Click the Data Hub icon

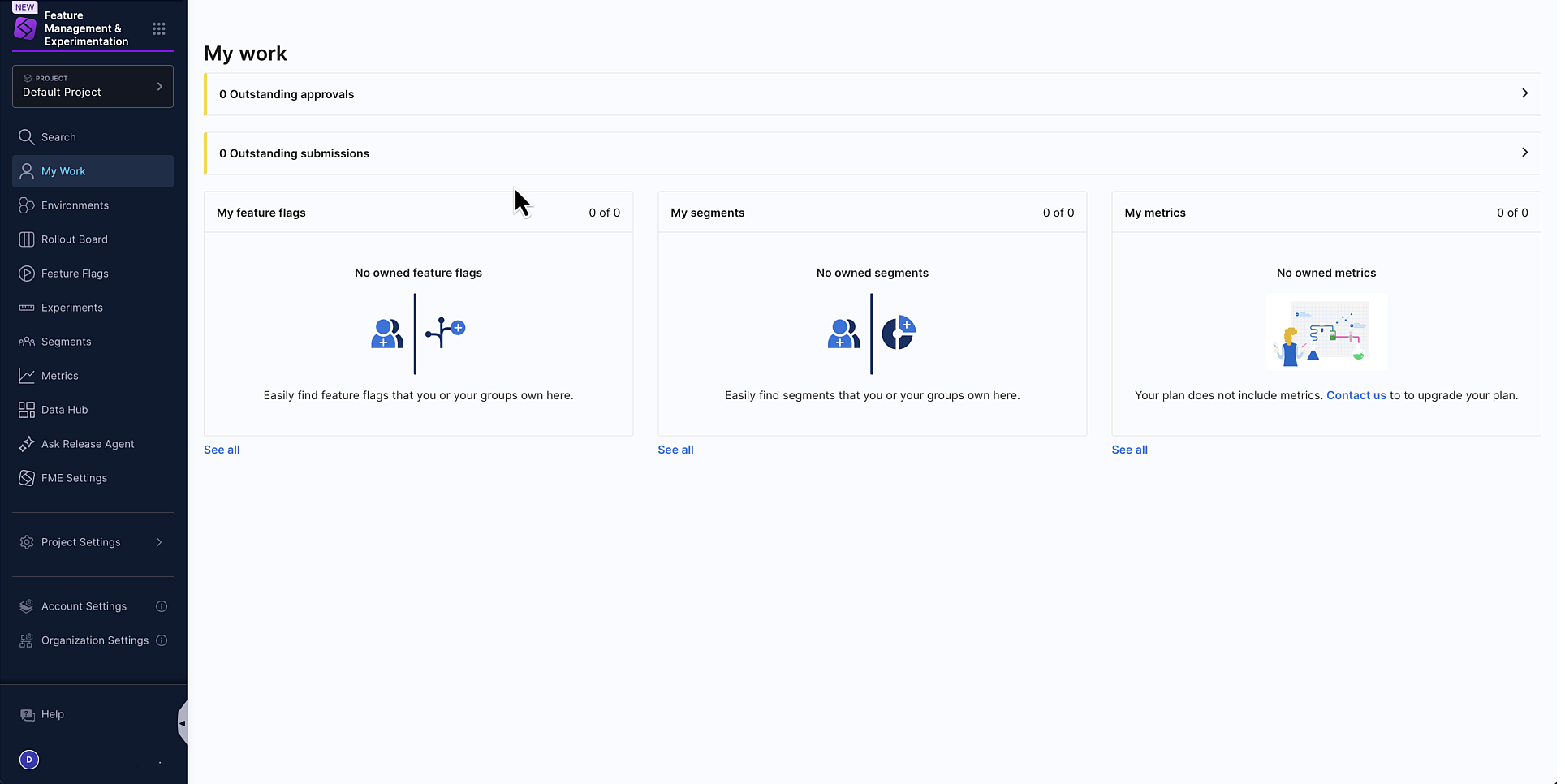(27, 410)
